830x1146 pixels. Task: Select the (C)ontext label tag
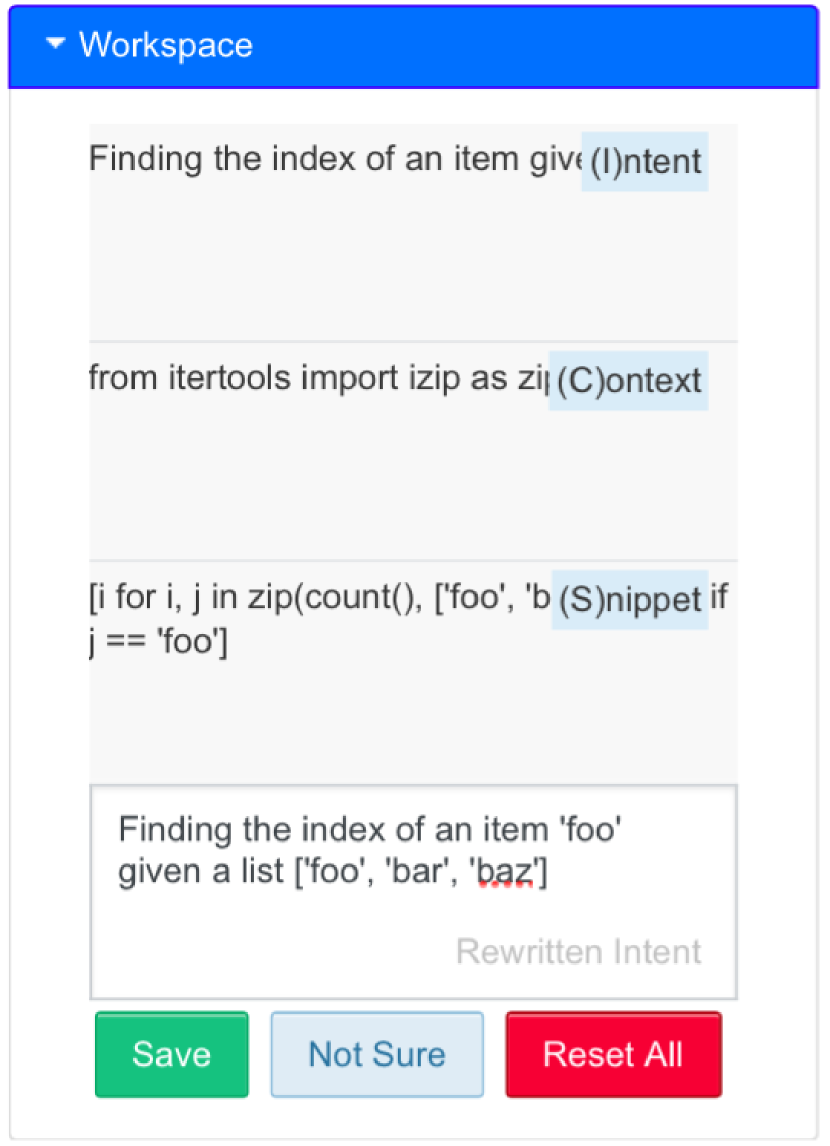pyautogui.click(x=629, y=381)
